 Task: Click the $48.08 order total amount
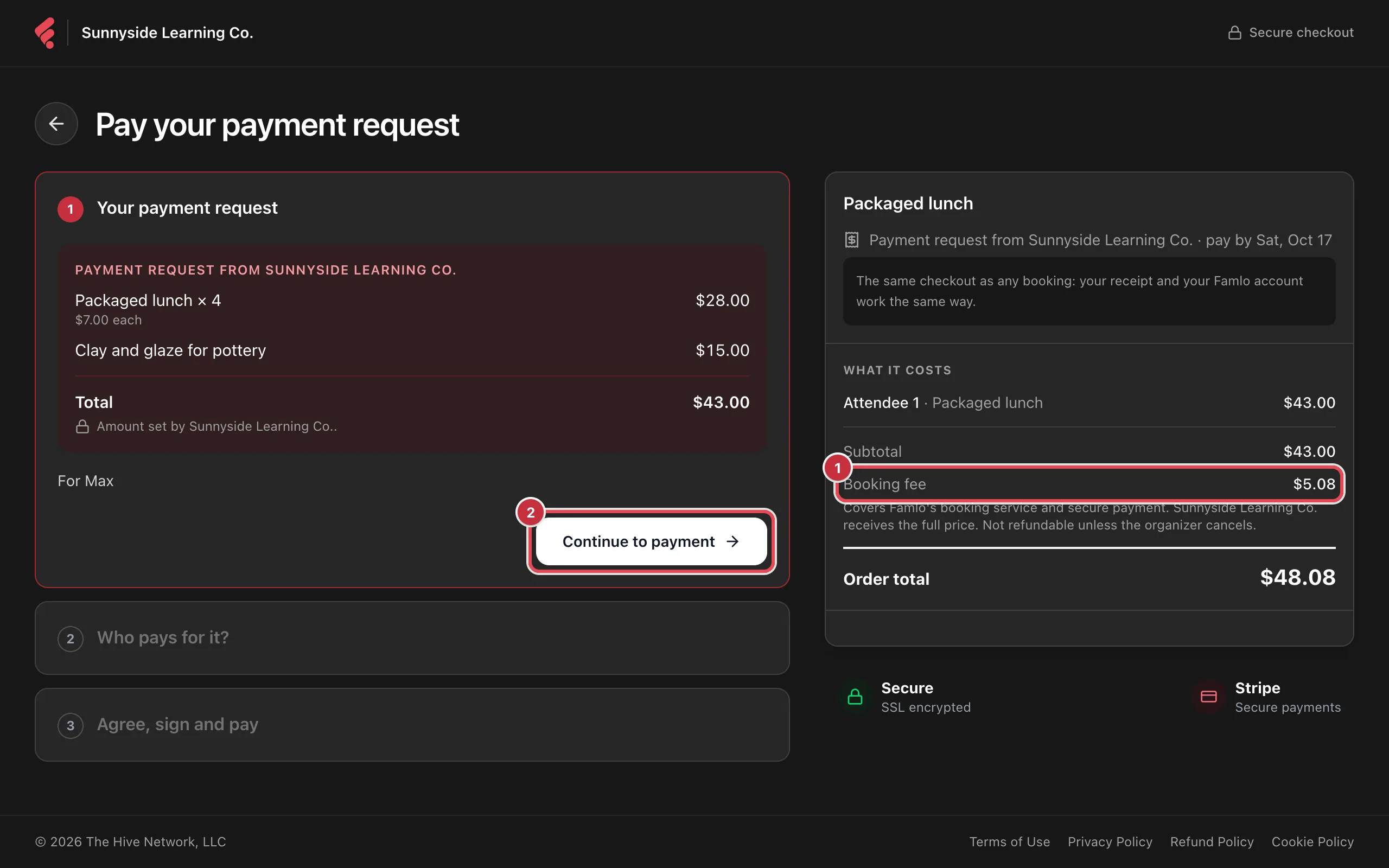[1298, 578]
